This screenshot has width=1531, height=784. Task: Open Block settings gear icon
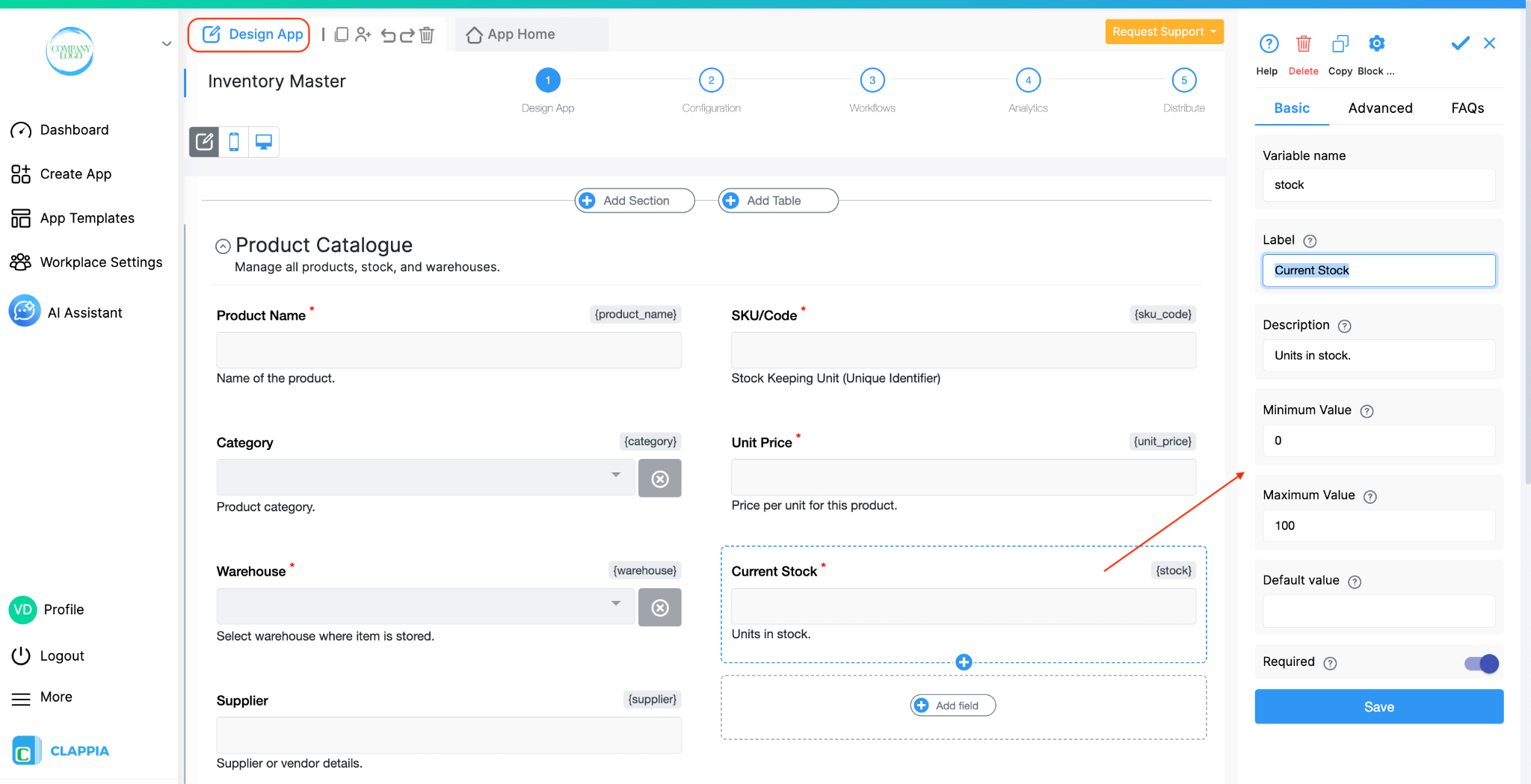tap(1376, 43)
